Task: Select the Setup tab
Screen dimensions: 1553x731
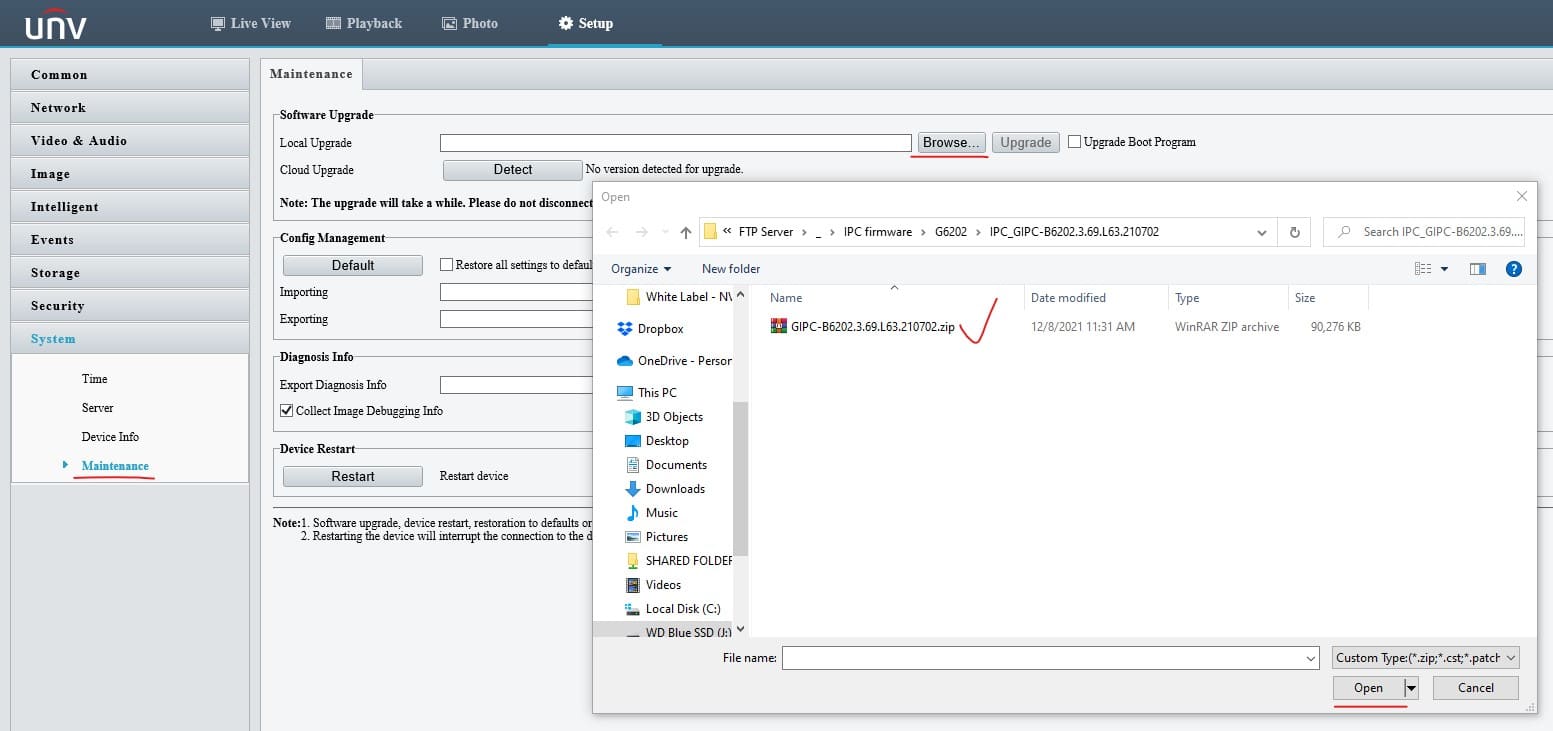Action: pos(586,23)
